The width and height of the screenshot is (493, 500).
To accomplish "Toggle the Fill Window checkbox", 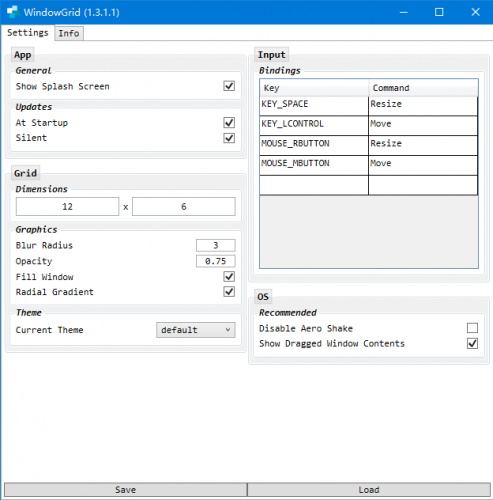I will [229, 277].
